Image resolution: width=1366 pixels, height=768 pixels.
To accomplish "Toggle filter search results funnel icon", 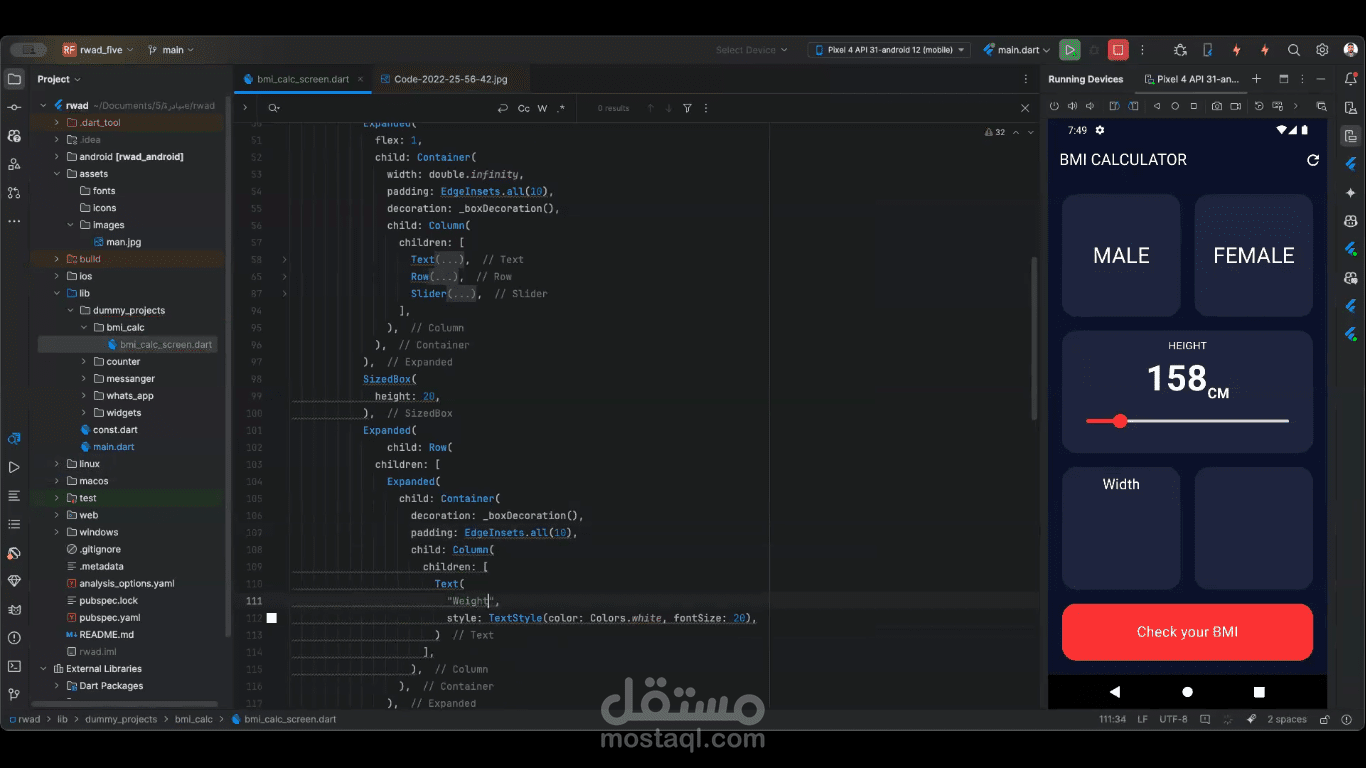I will click(687, 108).
